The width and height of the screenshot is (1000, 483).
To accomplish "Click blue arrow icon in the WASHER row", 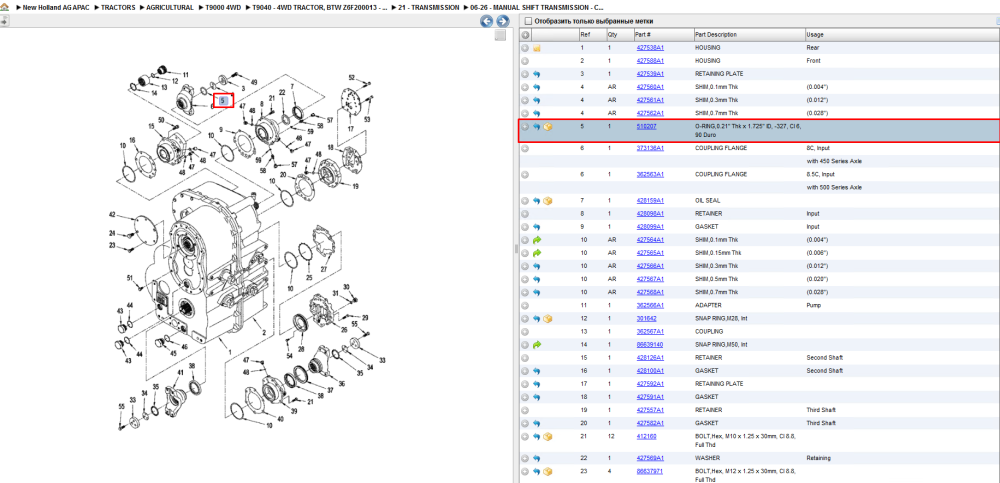I will 536,458.
